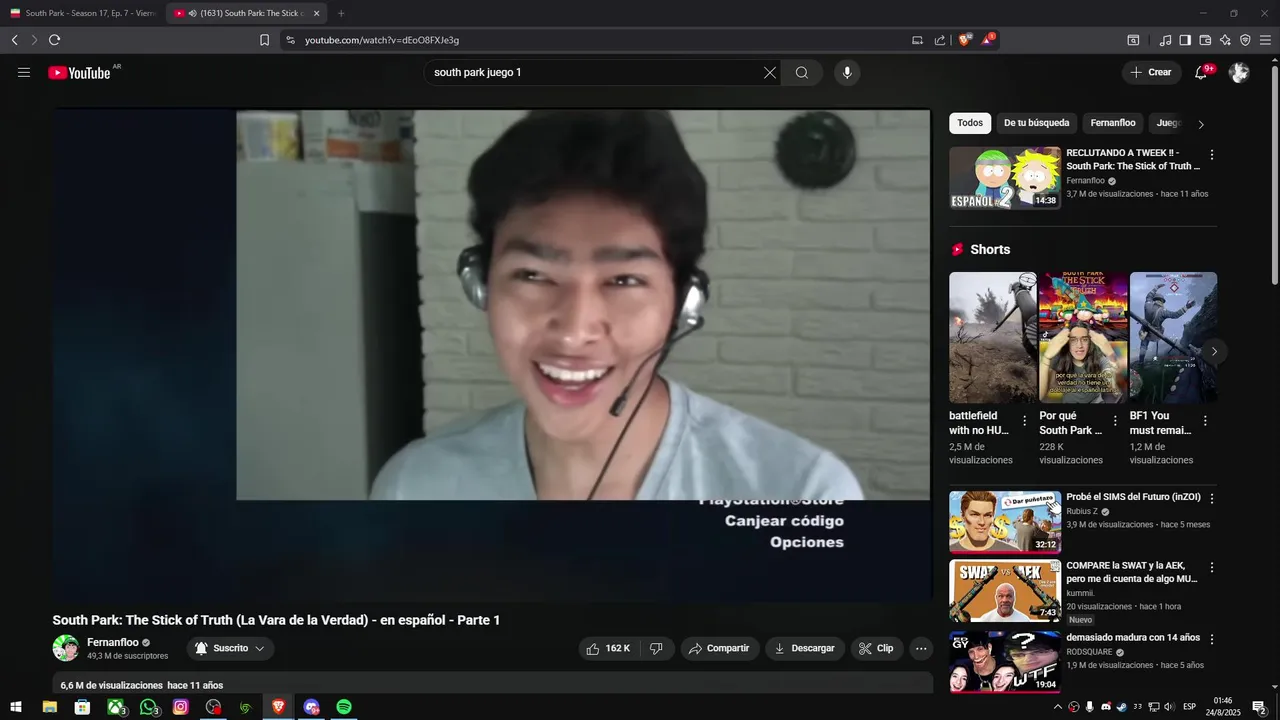This screenshot has height=720, width=1280.
Task: Go to YouTube home via logo
Action: click(x=79, y=72)
